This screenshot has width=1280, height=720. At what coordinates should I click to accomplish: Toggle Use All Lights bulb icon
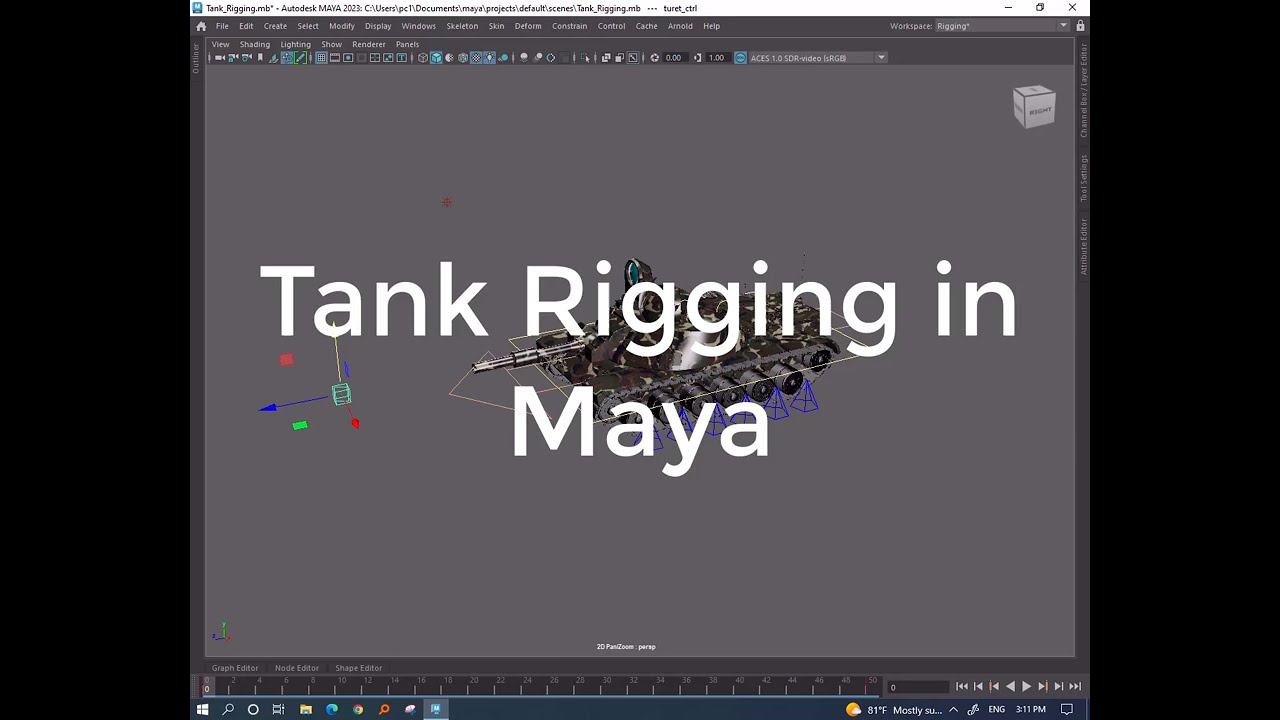pos(489,58)
